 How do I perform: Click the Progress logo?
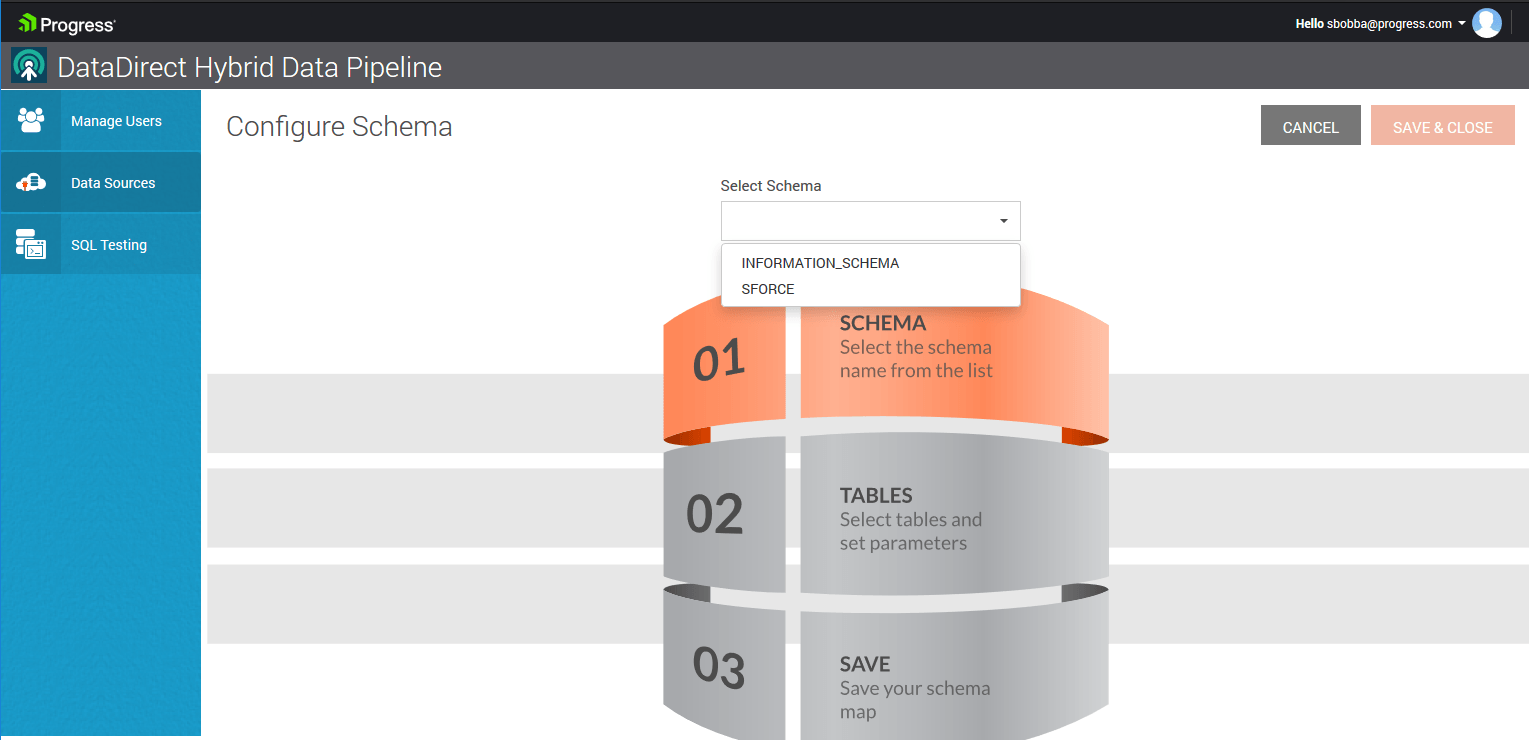click(67, 23)
